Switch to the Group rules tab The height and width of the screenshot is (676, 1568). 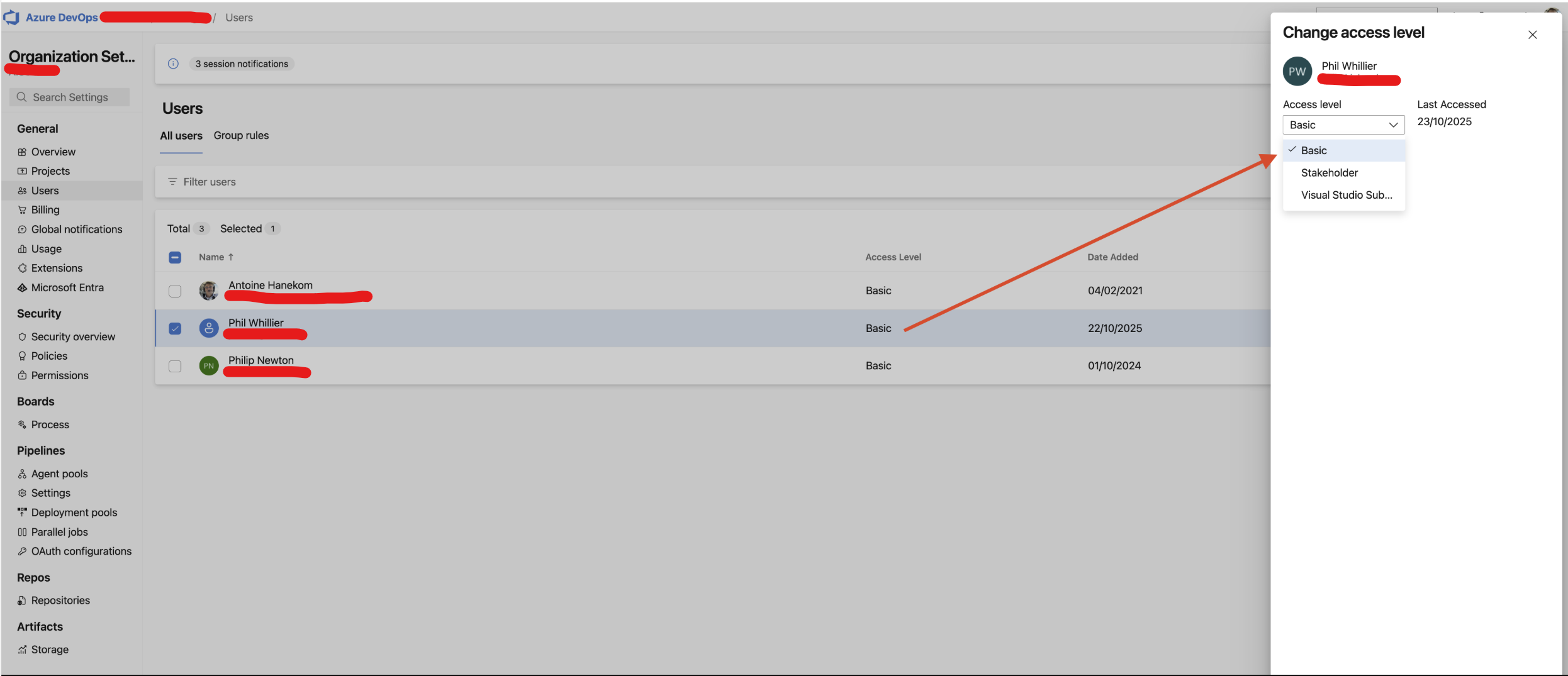pyautogui.click(x=241, y=136)
